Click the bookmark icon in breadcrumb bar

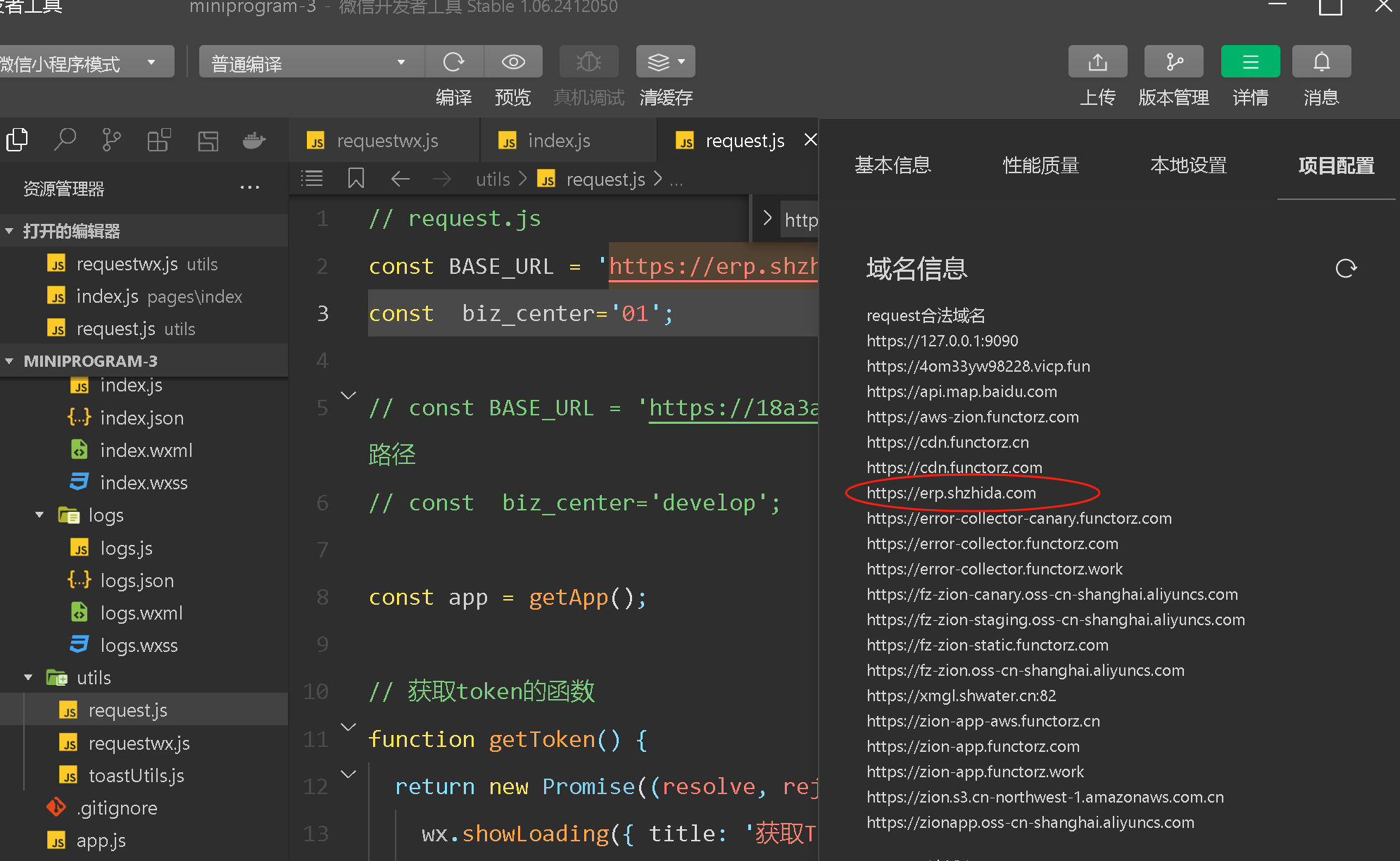(x=356, y=179)
